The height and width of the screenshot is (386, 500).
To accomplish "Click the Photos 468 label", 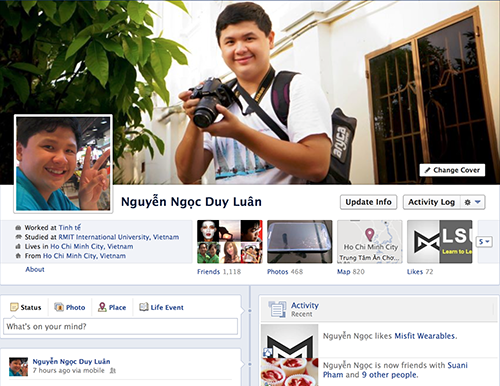I will point(285,272).
